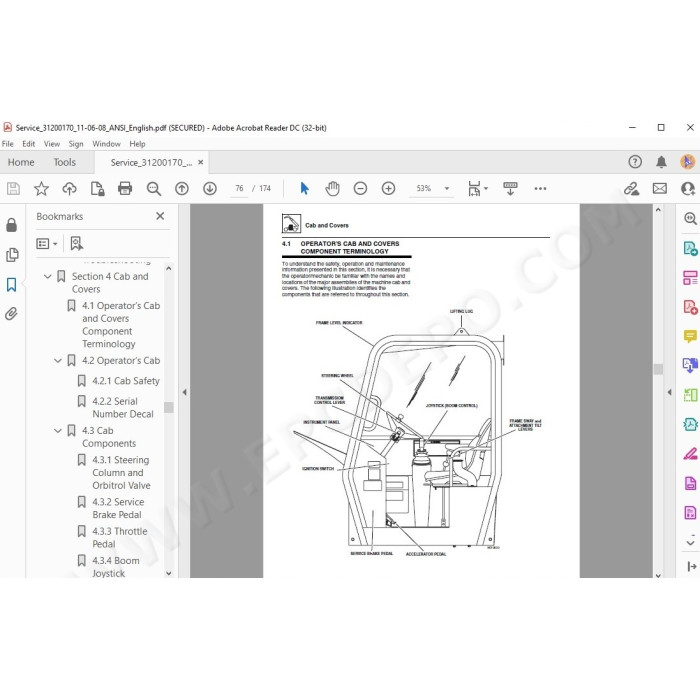Show more tools chevron in right pane
700x700 pixels.
[690, 543]
